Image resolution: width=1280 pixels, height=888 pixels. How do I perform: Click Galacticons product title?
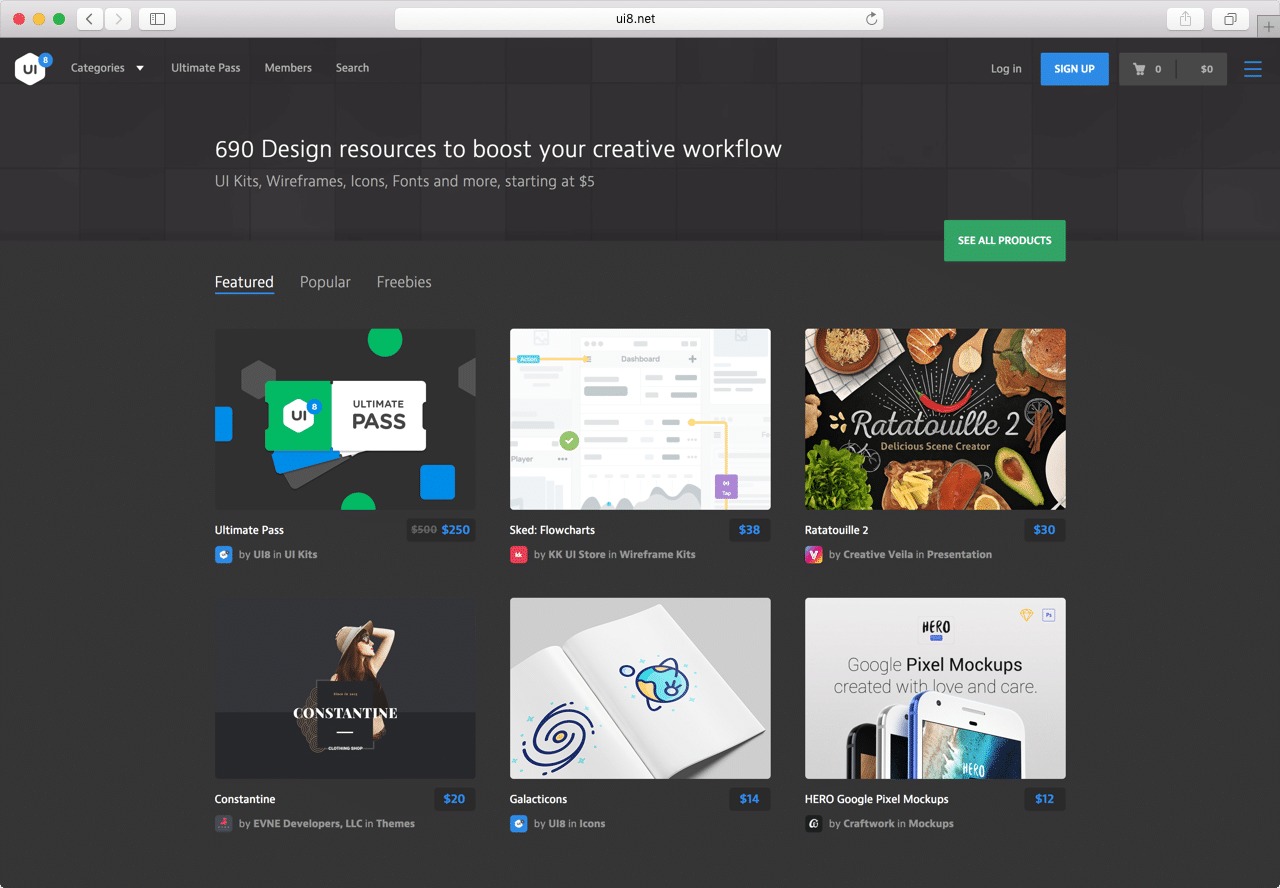[538, 799]
